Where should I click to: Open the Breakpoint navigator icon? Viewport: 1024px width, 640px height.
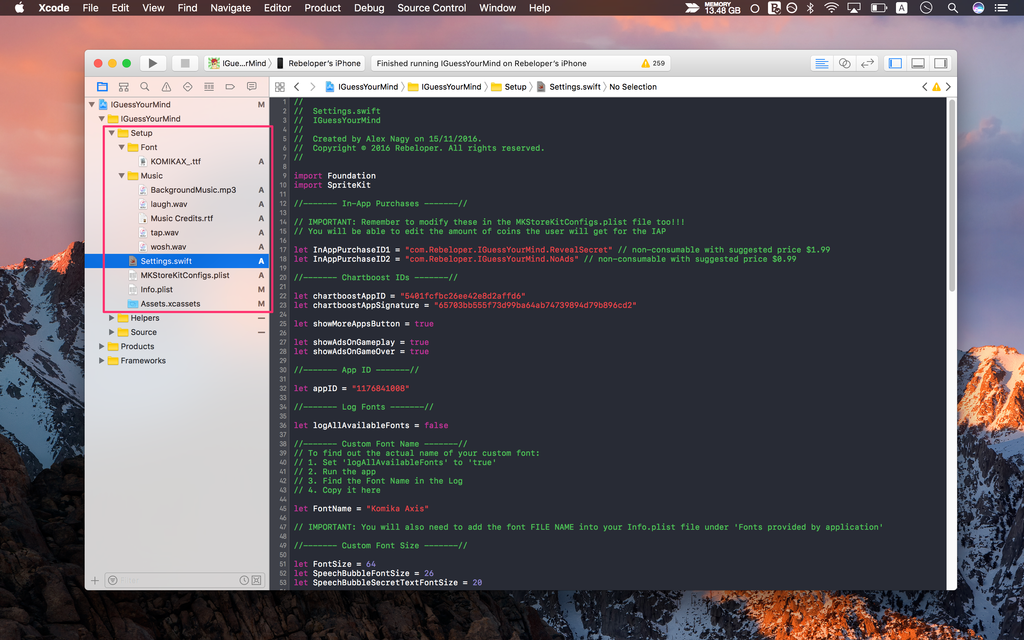230,87
